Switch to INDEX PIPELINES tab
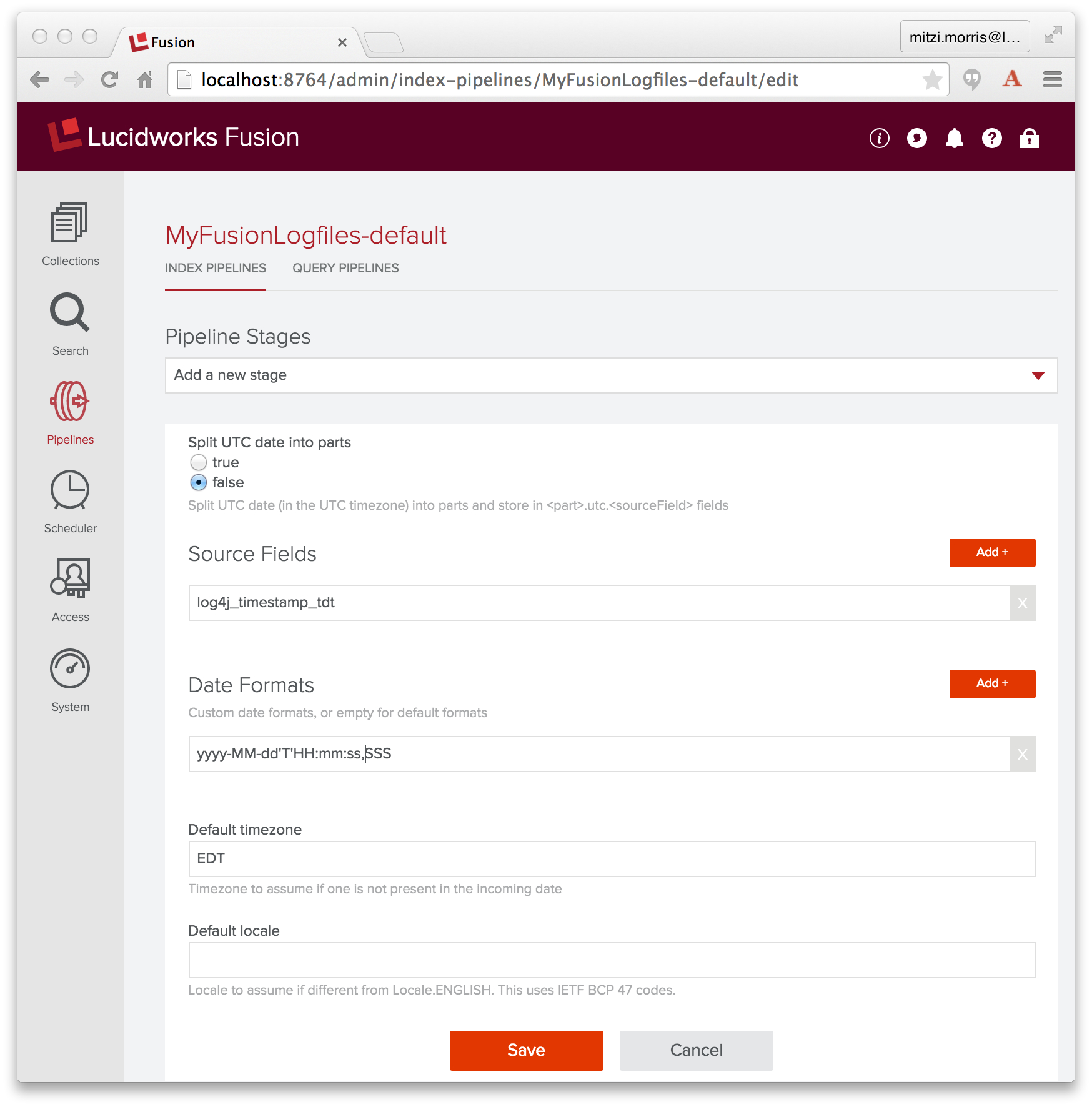 tap(216, 268)
